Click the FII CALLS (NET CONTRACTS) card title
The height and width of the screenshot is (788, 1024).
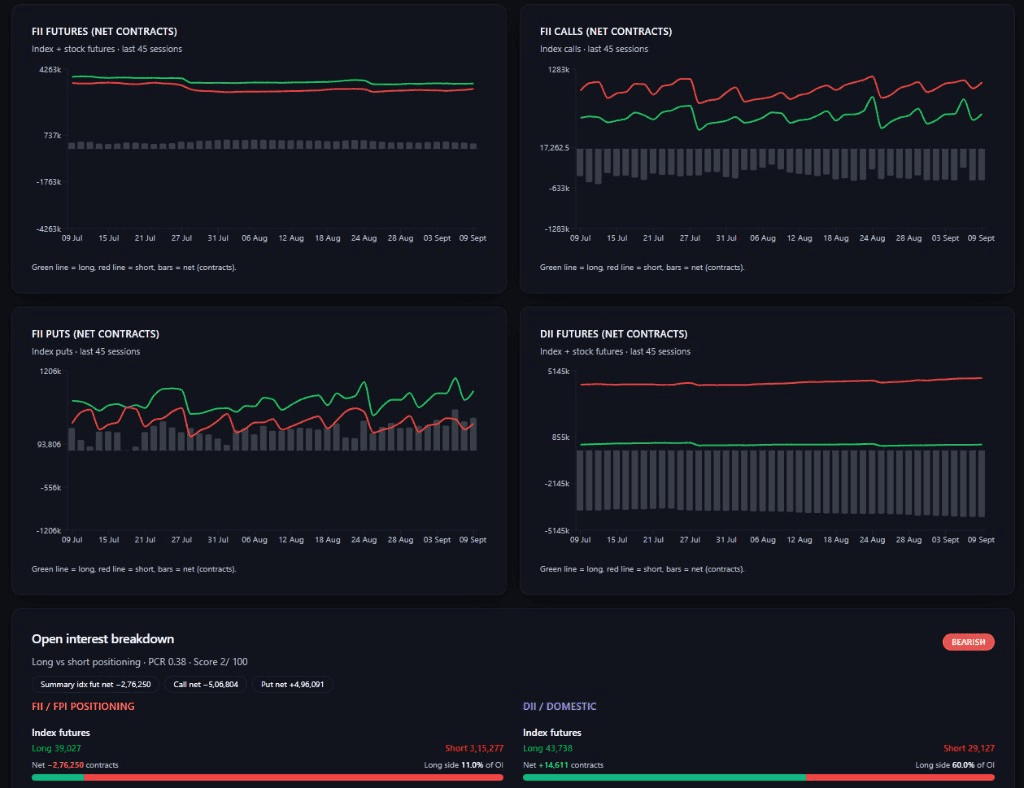click(605, 31)
